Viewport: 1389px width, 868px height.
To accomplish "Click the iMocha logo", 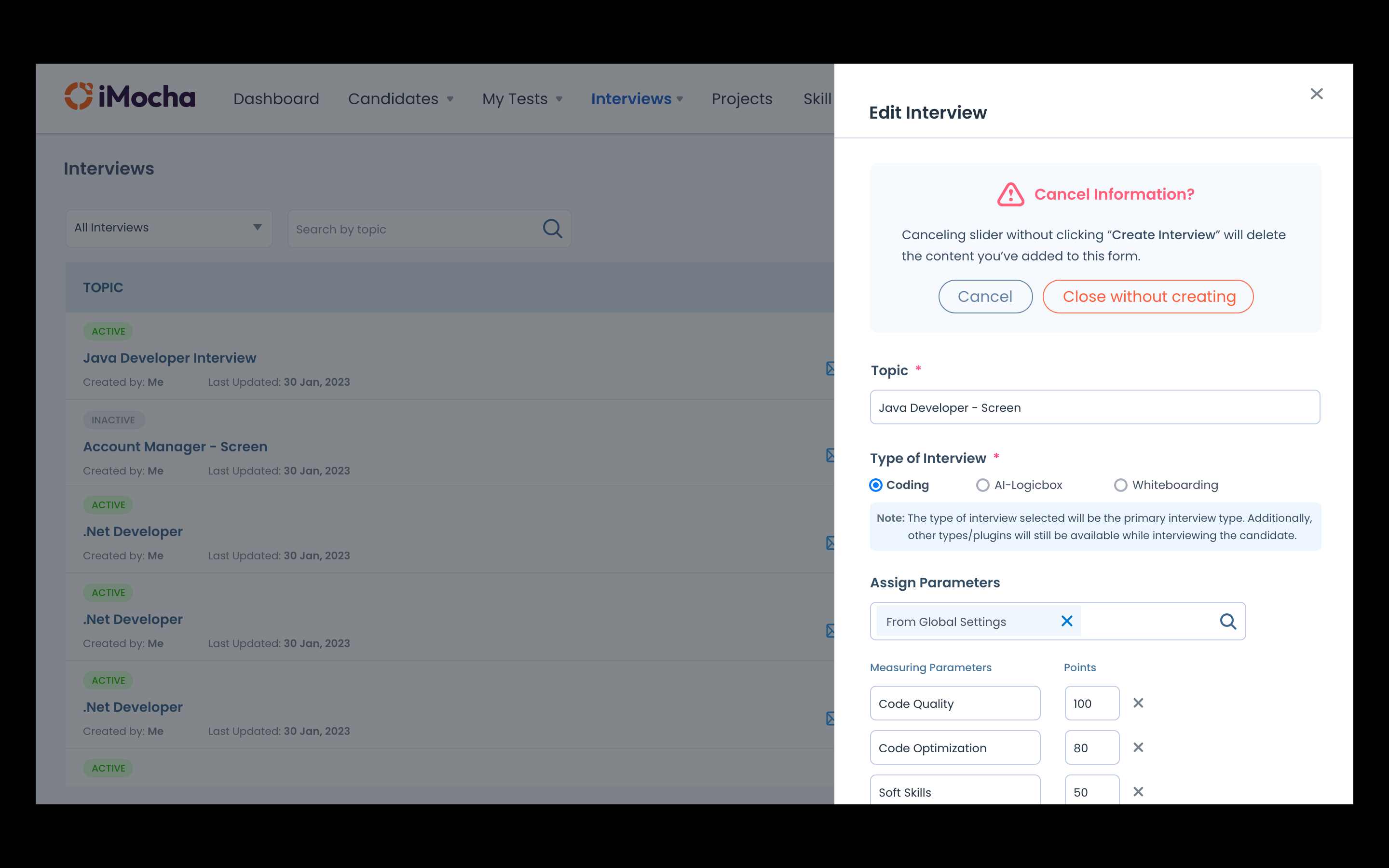I will 130,96.
